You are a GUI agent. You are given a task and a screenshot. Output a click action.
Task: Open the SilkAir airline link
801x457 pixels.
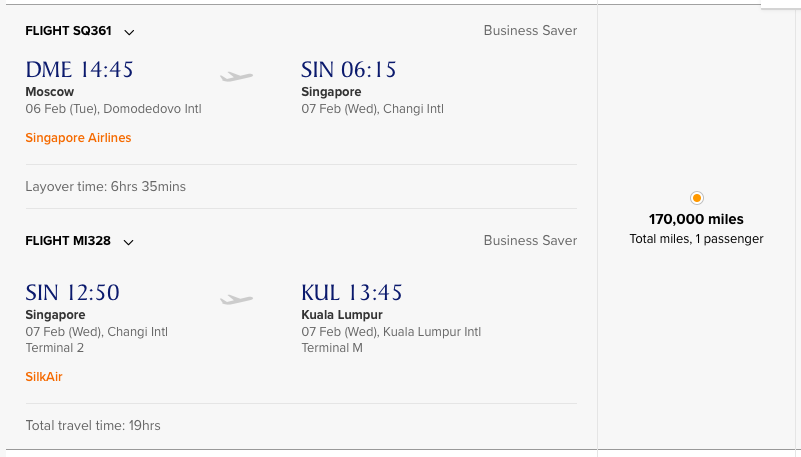pos(44,377)
